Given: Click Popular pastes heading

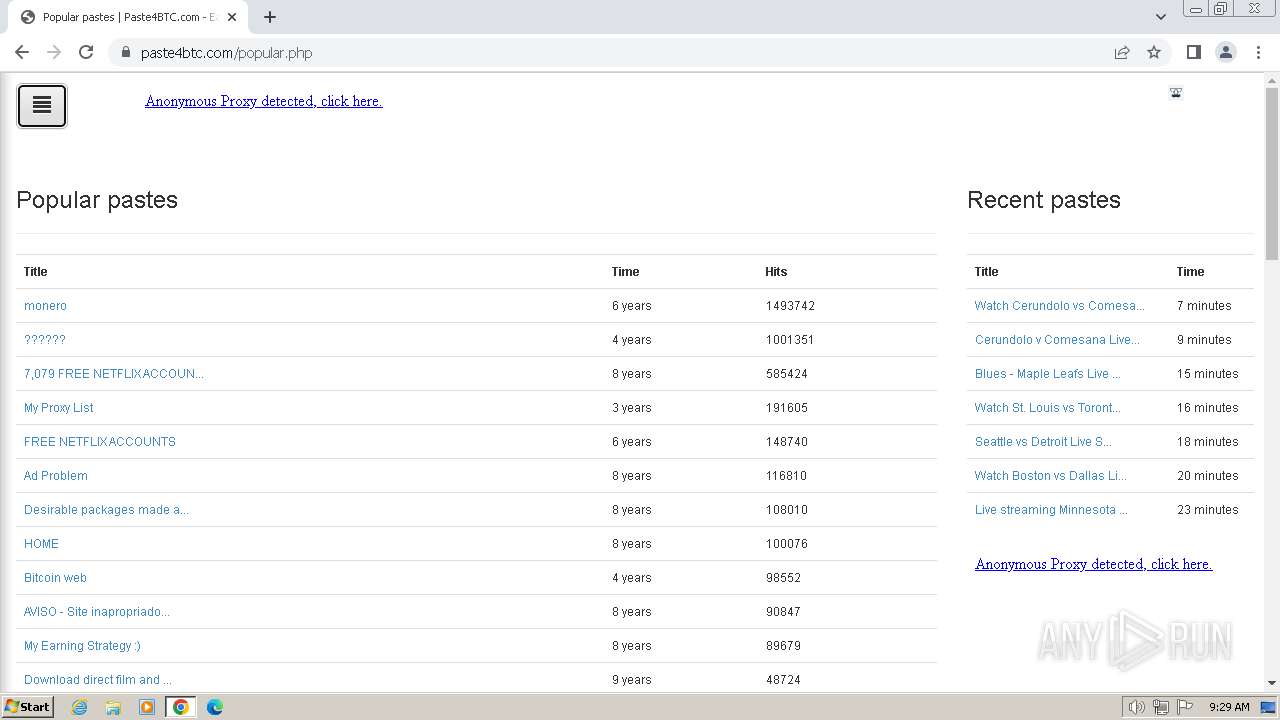Looking at the screenshot, I should pos(97,200).
